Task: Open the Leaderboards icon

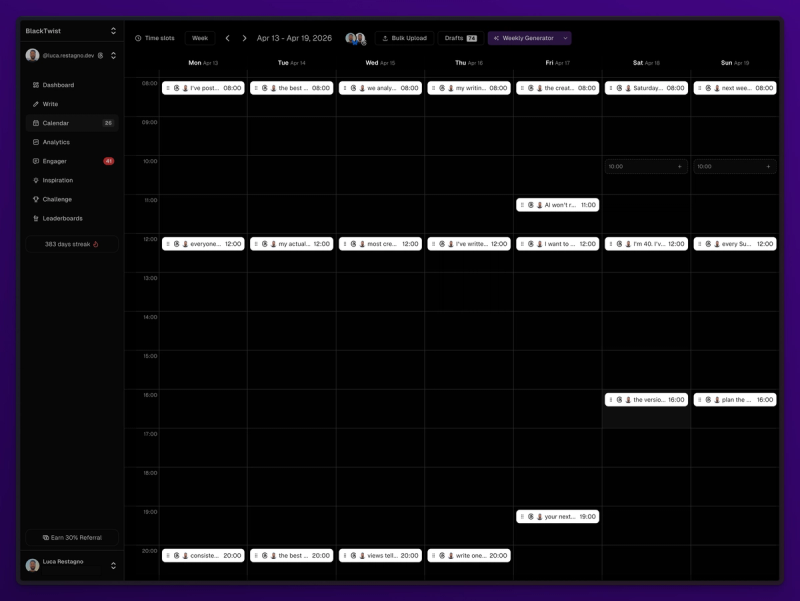Action: [38, 218]
